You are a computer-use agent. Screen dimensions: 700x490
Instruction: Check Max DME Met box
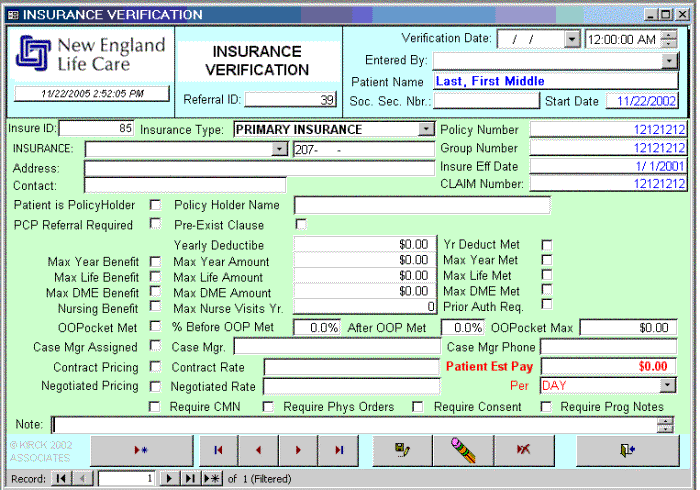(546, 289)
